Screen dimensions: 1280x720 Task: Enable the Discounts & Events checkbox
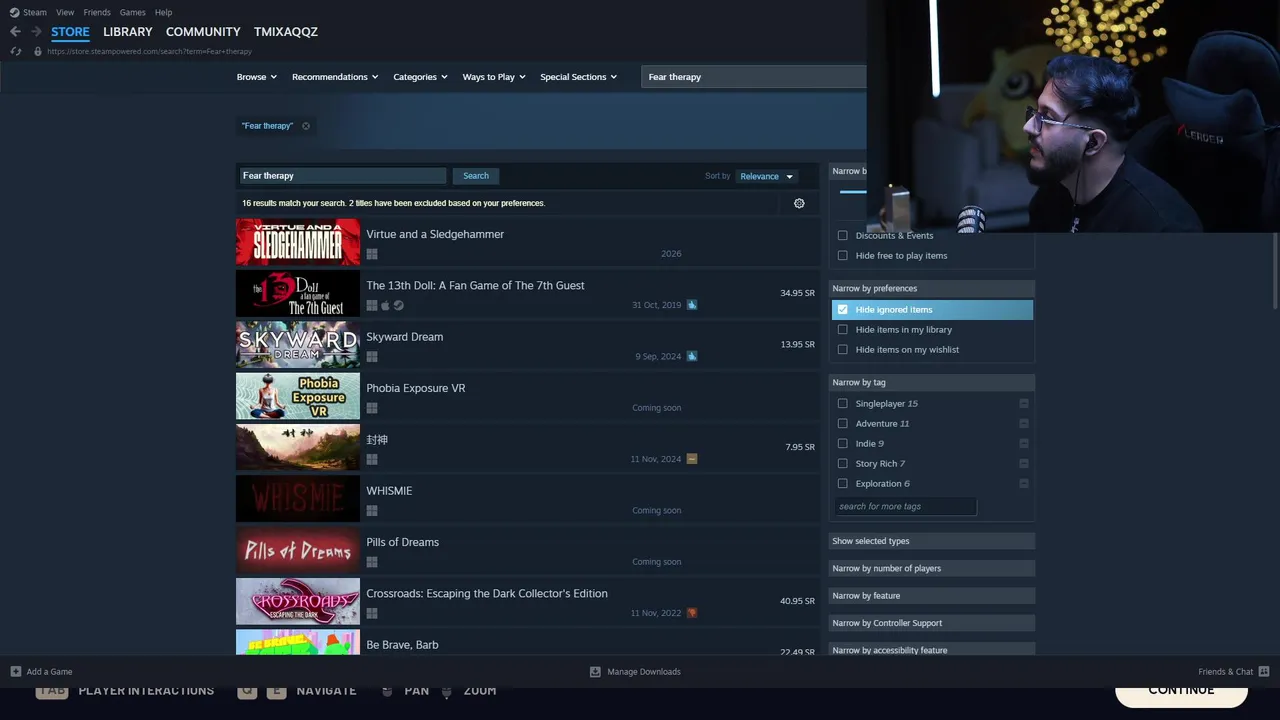point(843,236)
